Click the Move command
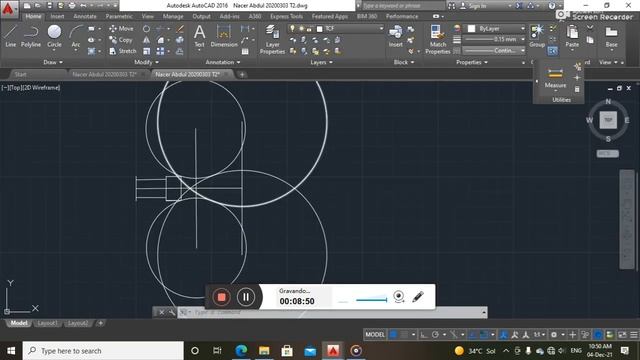640x360 pixels. click(121, 29)
